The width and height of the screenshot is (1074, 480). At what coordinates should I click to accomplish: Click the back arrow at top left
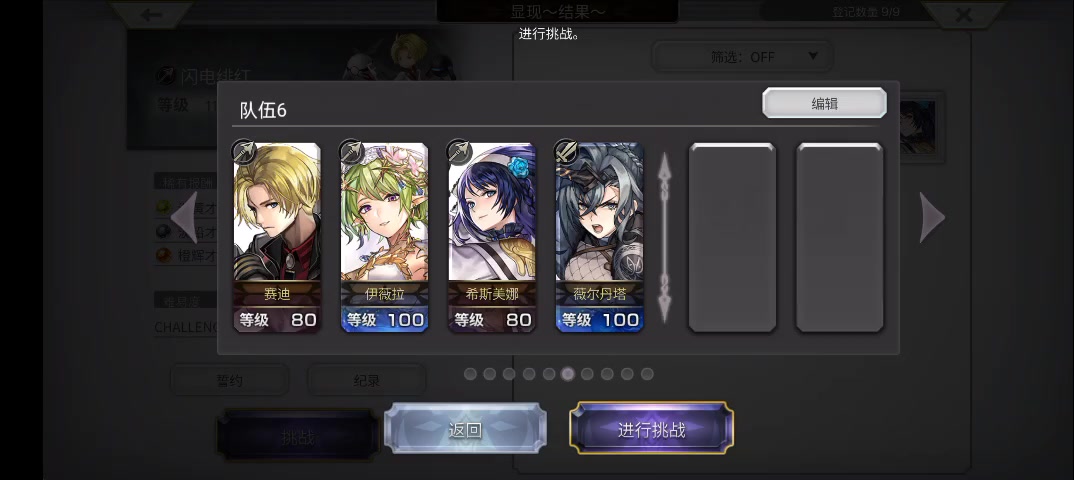click(x=152, y=14)
